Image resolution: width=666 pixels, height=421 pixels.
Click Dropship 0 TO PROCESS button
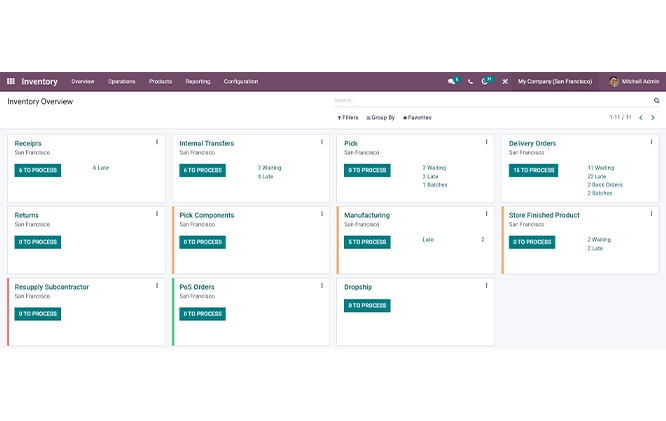(x=367, y=305)
